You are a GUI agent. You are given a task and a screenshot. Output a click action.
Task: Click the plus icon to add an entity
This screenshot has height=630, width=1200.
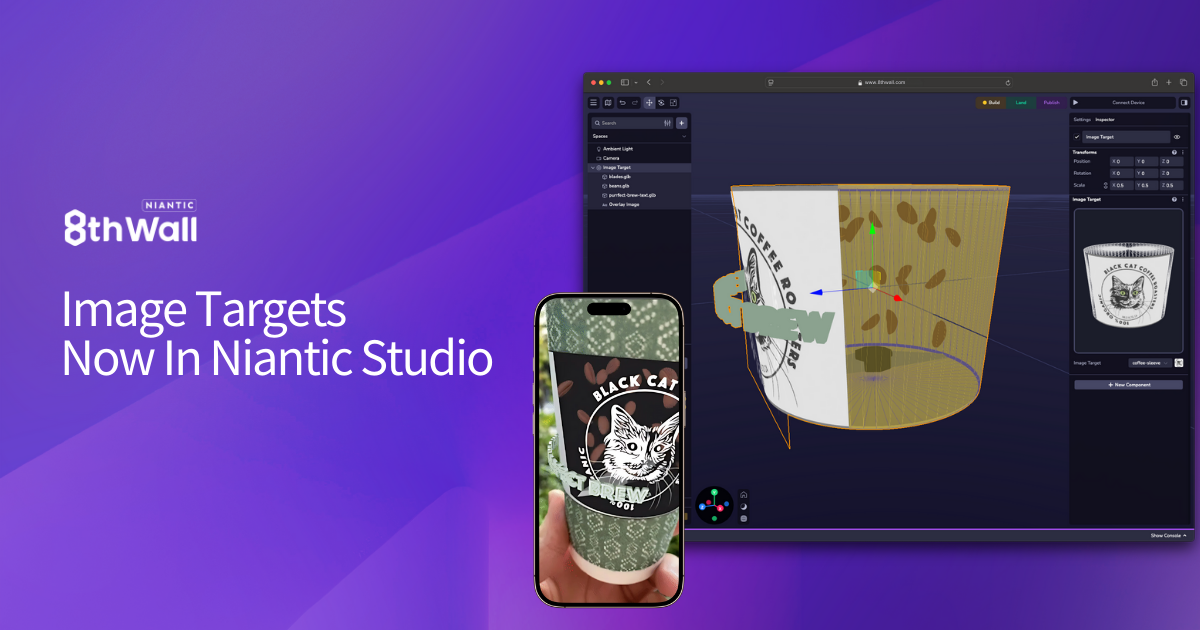point(681,123)
